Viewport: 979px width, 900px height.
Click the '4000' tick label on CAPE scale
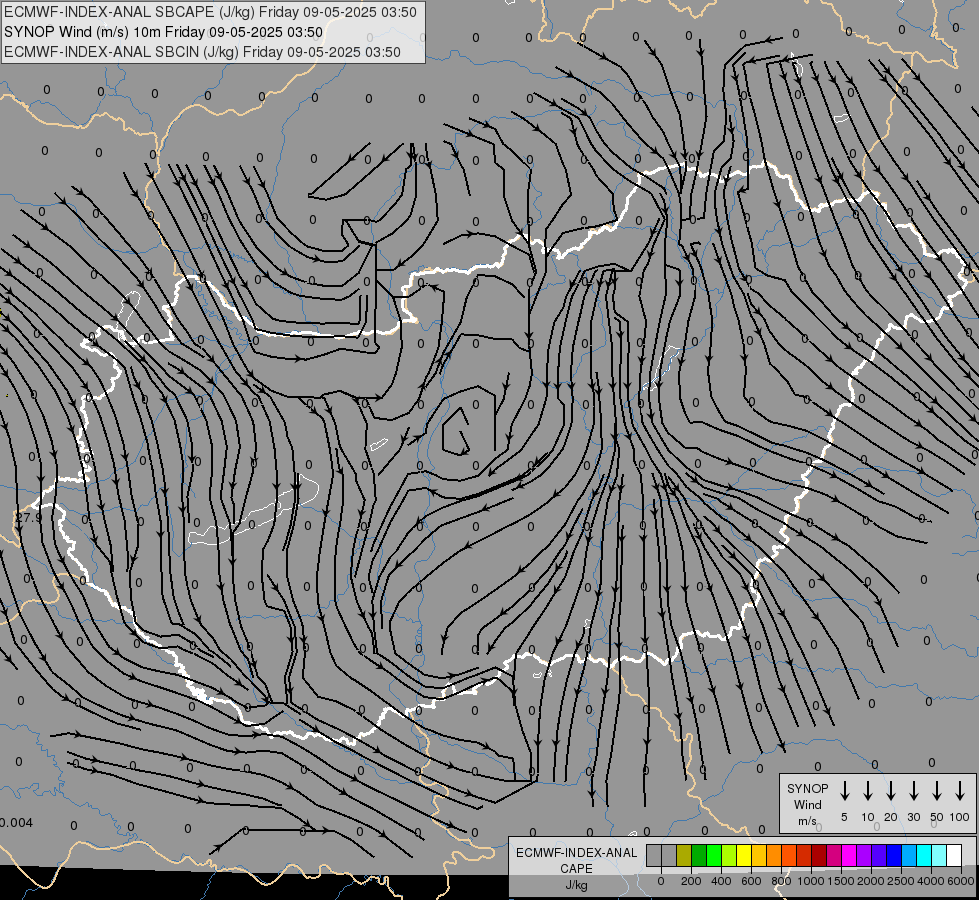[931, 881]
